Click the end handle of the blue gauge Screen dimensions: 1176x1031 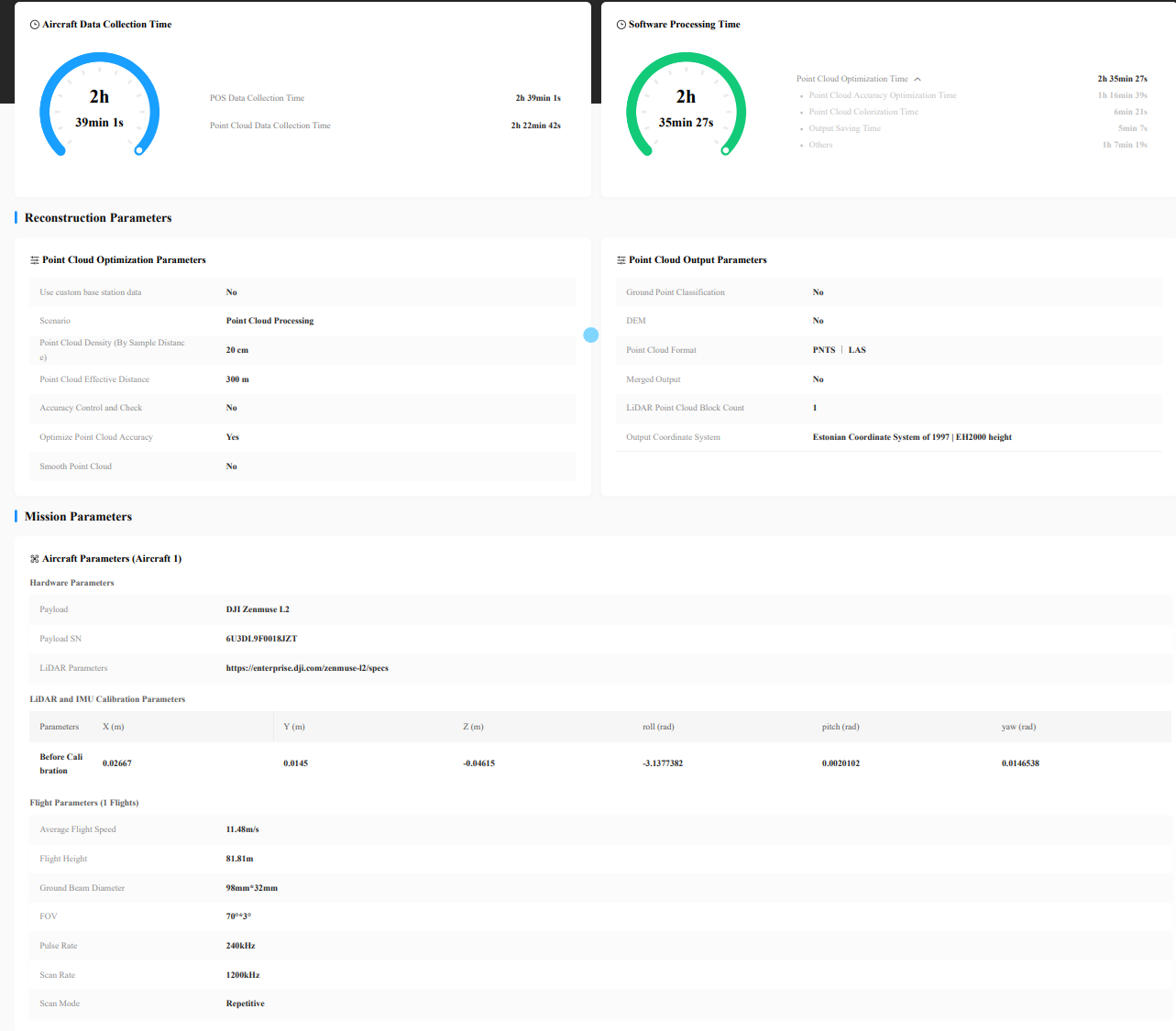tap(139, 150)
